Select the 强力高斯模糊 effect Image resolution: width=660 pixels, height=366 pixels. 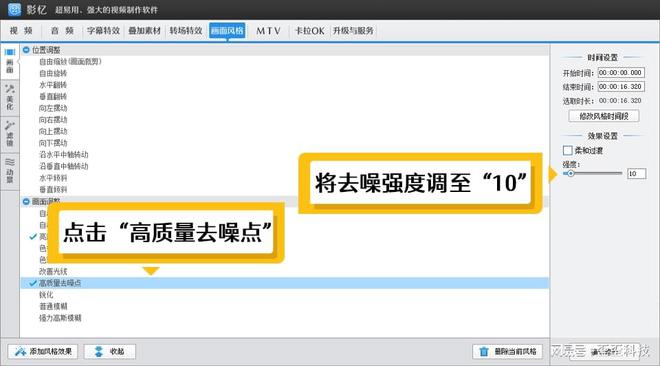60,318
